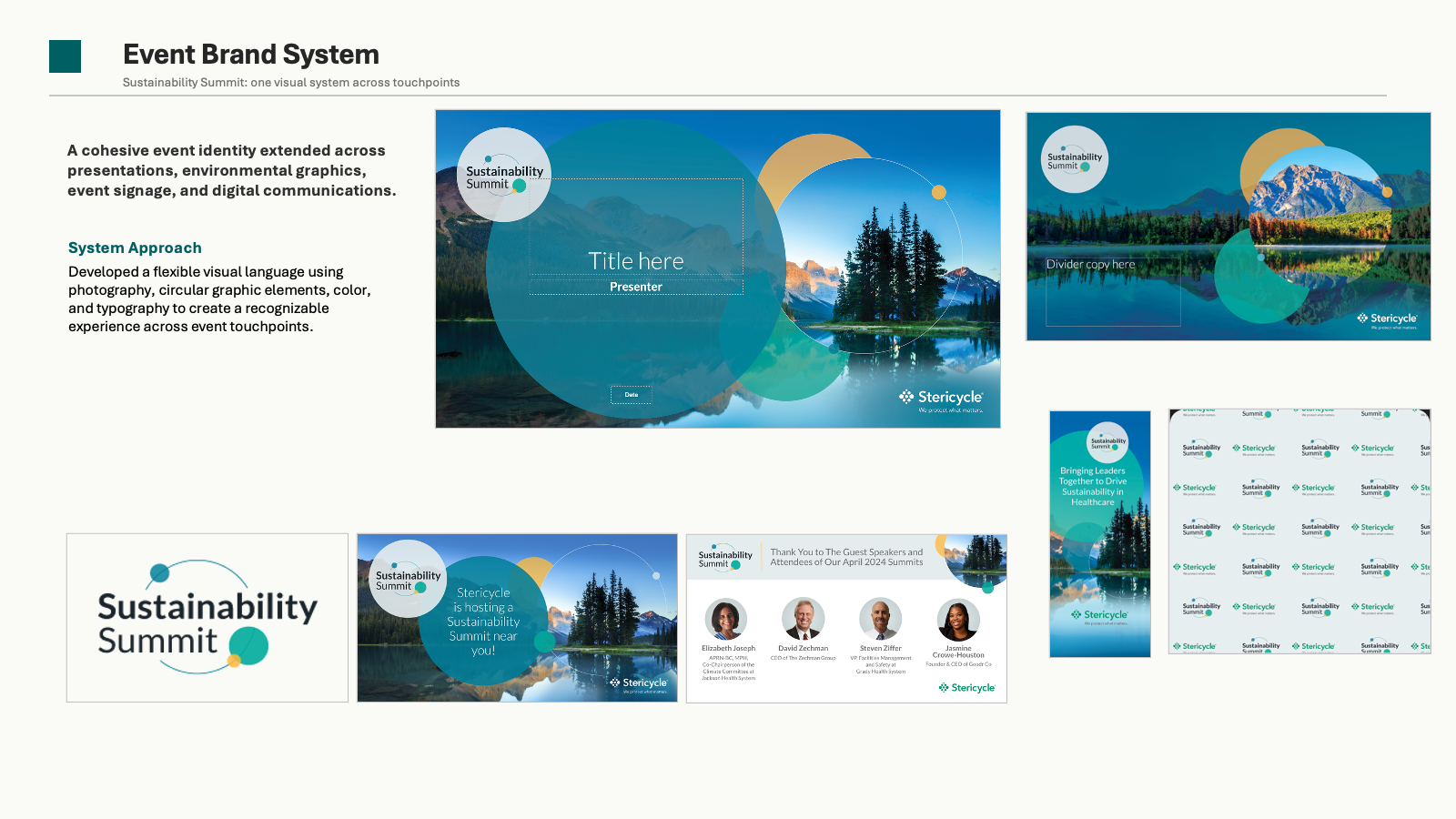Image resolution: width=1456 pixels, height=819 pixels.
Task: Click the bold "A cohesive event identity" intro paragraph
Action: pos(232,170)
